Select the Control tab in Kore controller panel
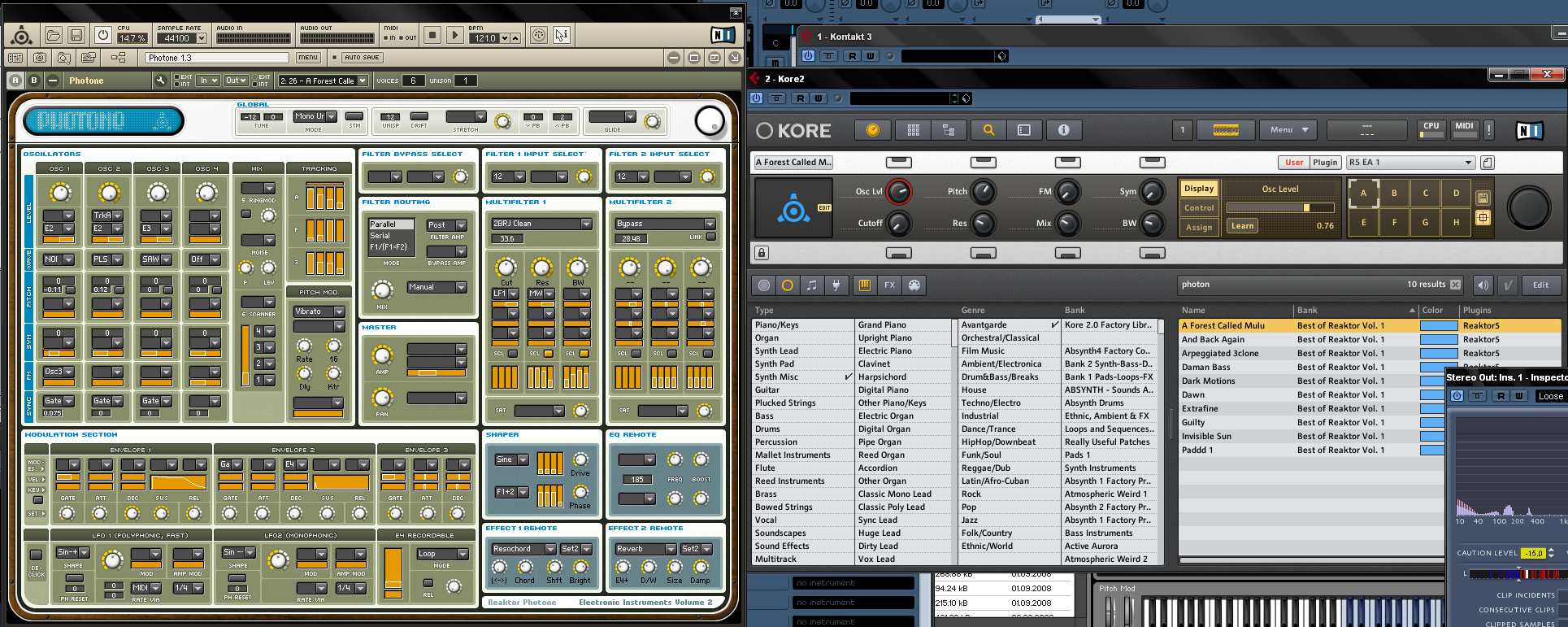The width and height of the screenshot is (1568, 627). (x=1199, y=208)
